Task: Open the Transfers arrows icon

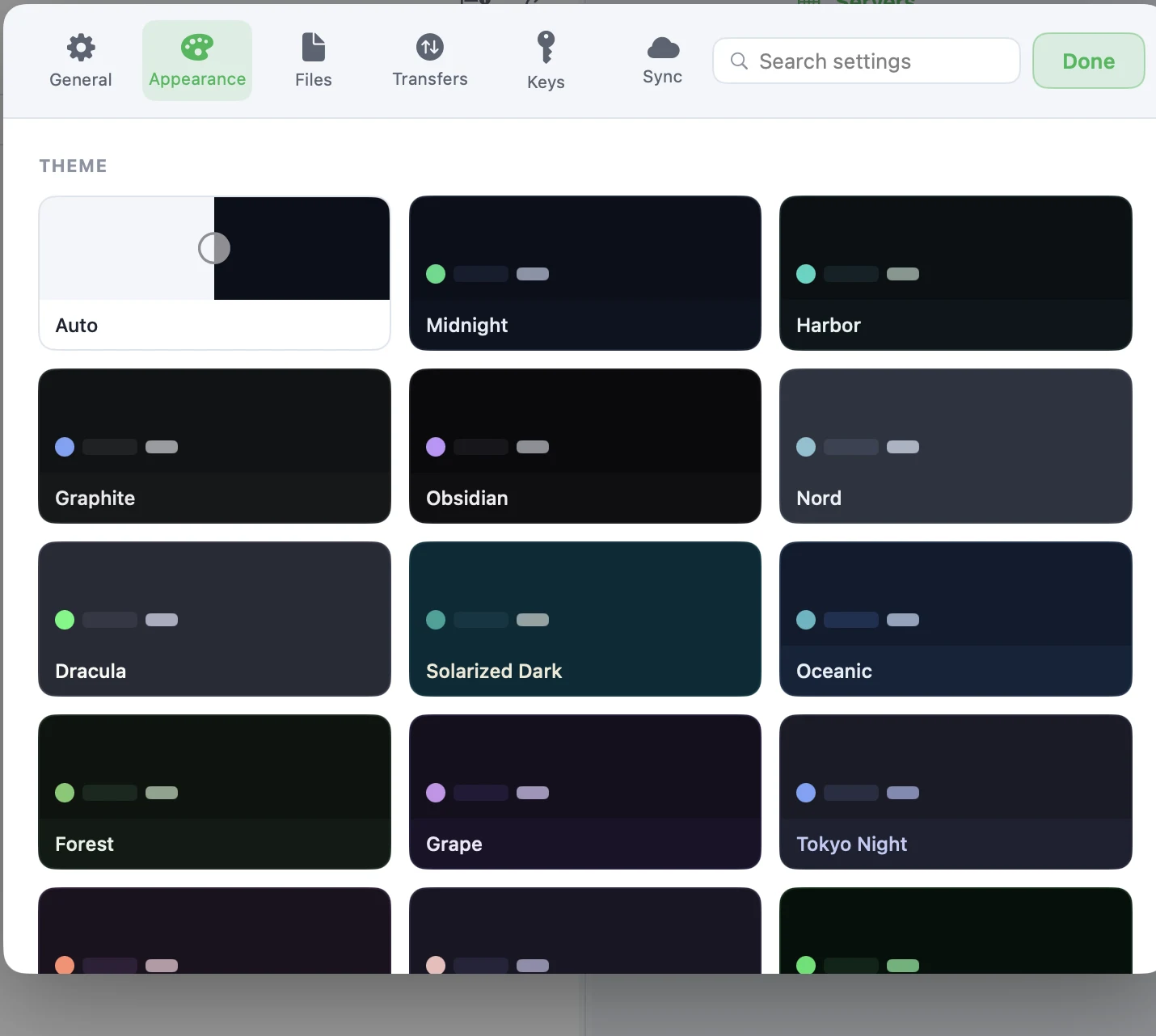Action: (430, 47)
